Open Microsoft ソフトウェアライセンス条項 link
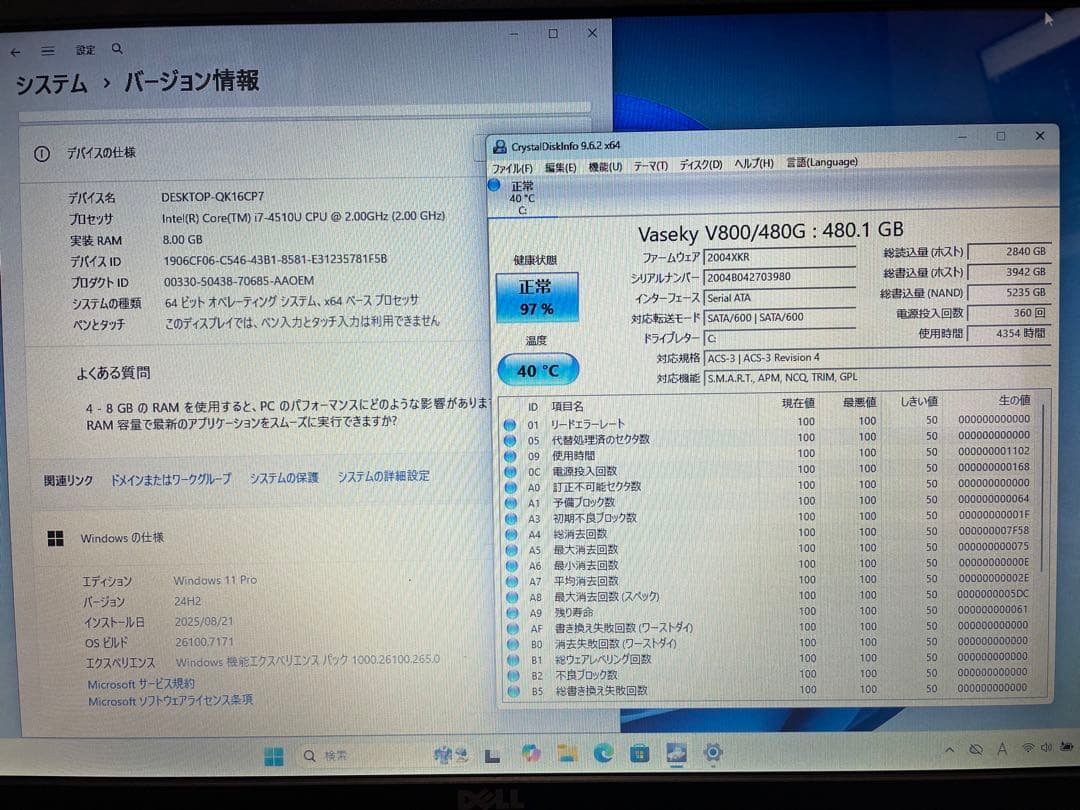1080x810 pixels. (x=170, y=700)
